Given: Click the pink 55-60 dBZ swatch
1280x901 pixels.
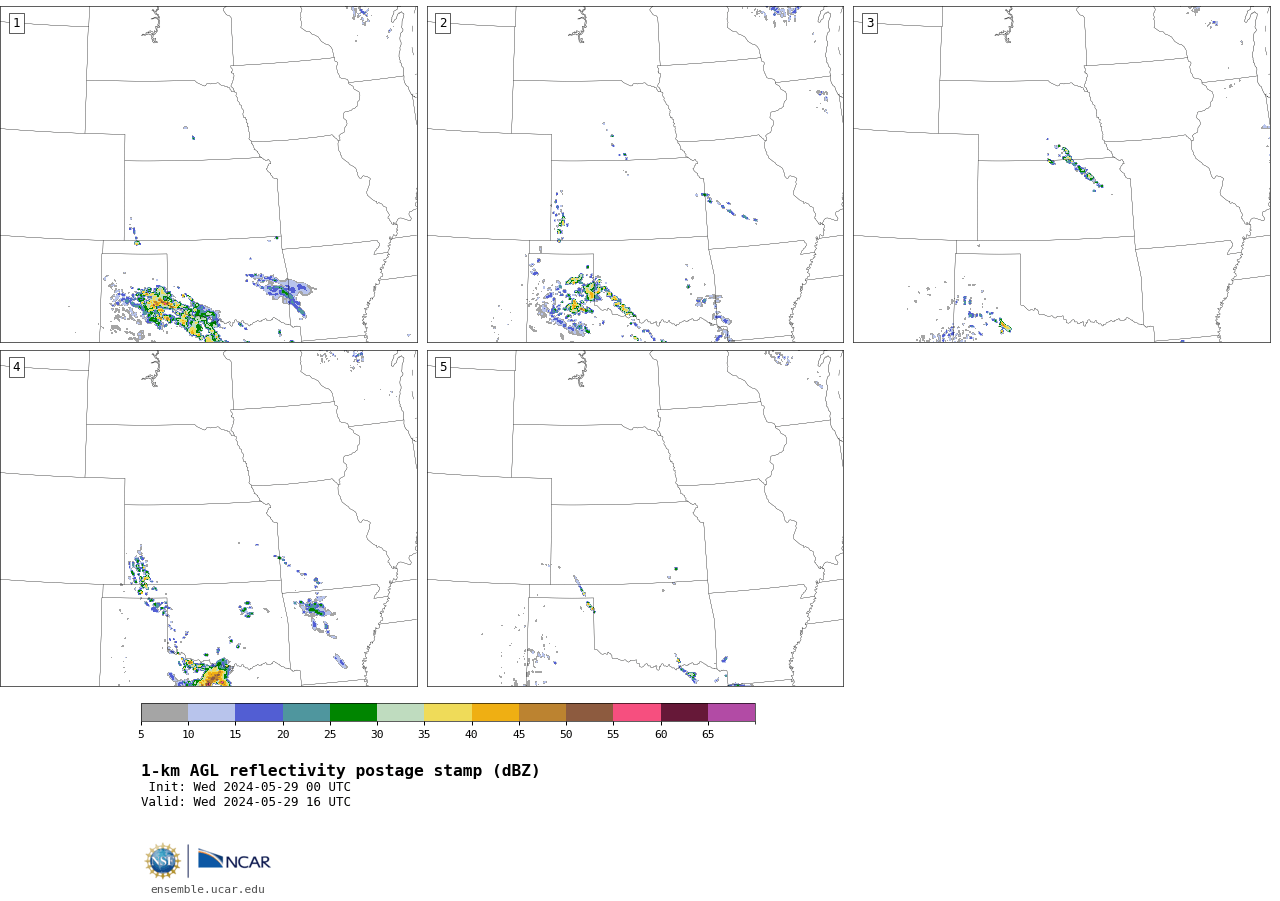Looking at the screenshot, I should (x=637, y=712).
